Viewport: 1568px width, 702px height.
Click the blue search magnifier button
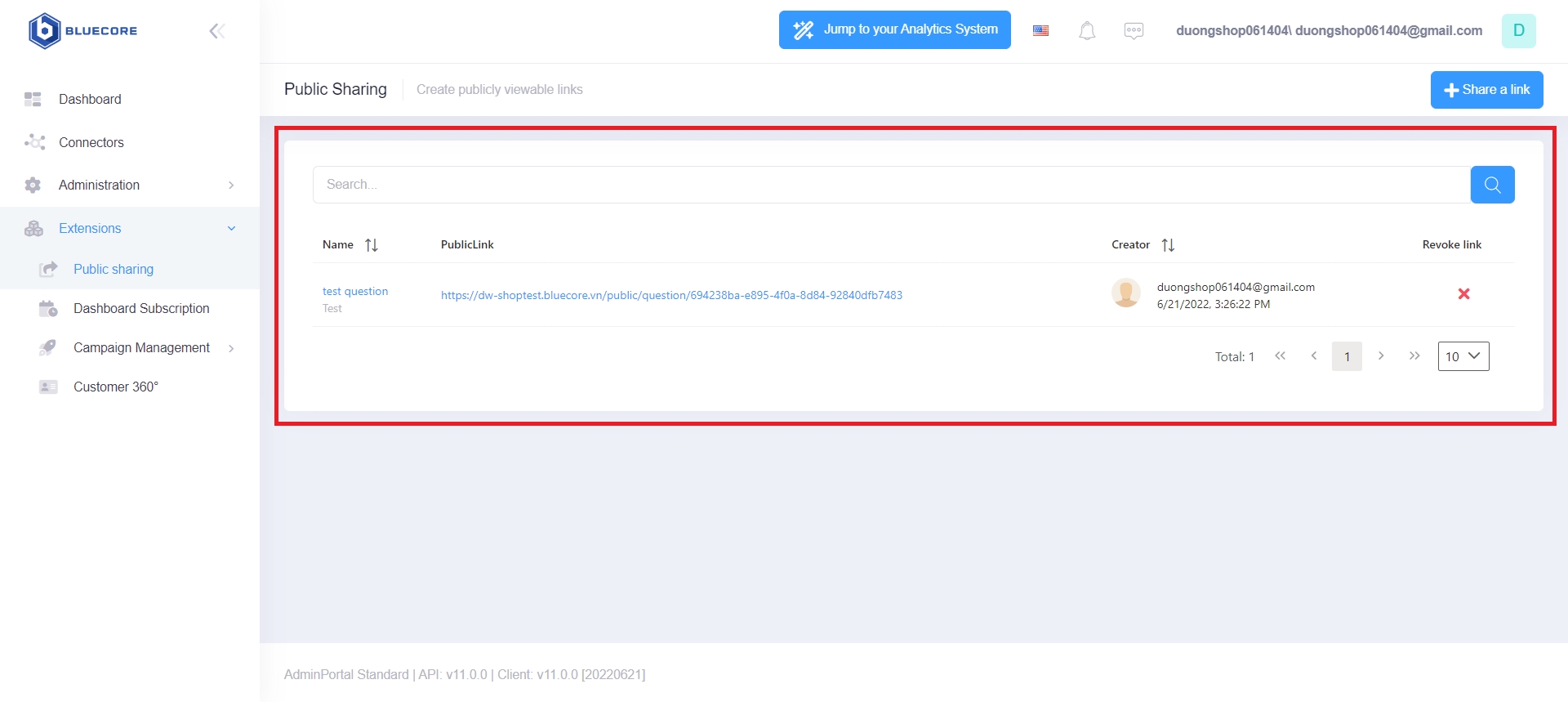(1492, 185)
